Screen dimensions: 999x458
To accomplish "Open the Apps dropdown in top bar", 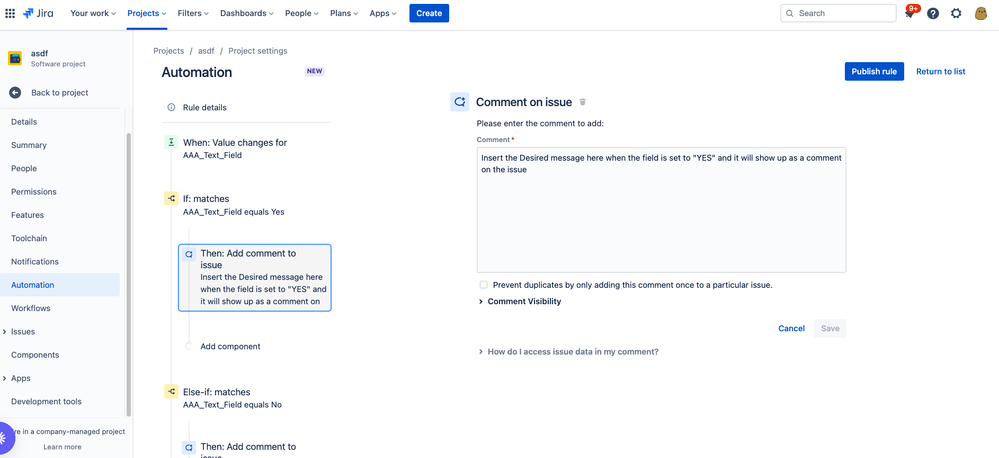I will [383, 13].
